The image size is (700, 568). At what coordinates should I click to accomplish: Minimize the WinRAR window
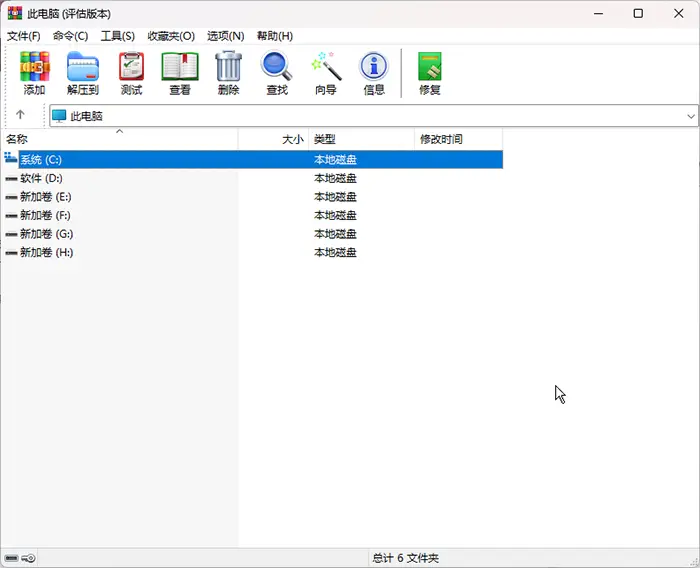pyautogui.click(x=598, y=13)
